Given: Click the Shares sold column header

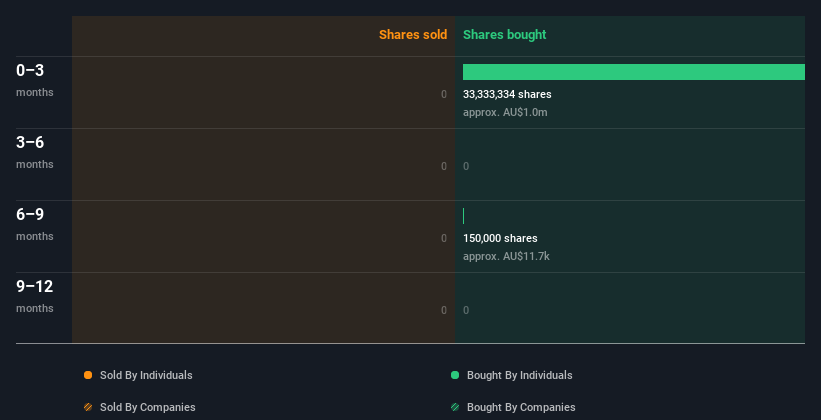Looking at the screenshot, I should pyautogui.click(x=413, y=35).
